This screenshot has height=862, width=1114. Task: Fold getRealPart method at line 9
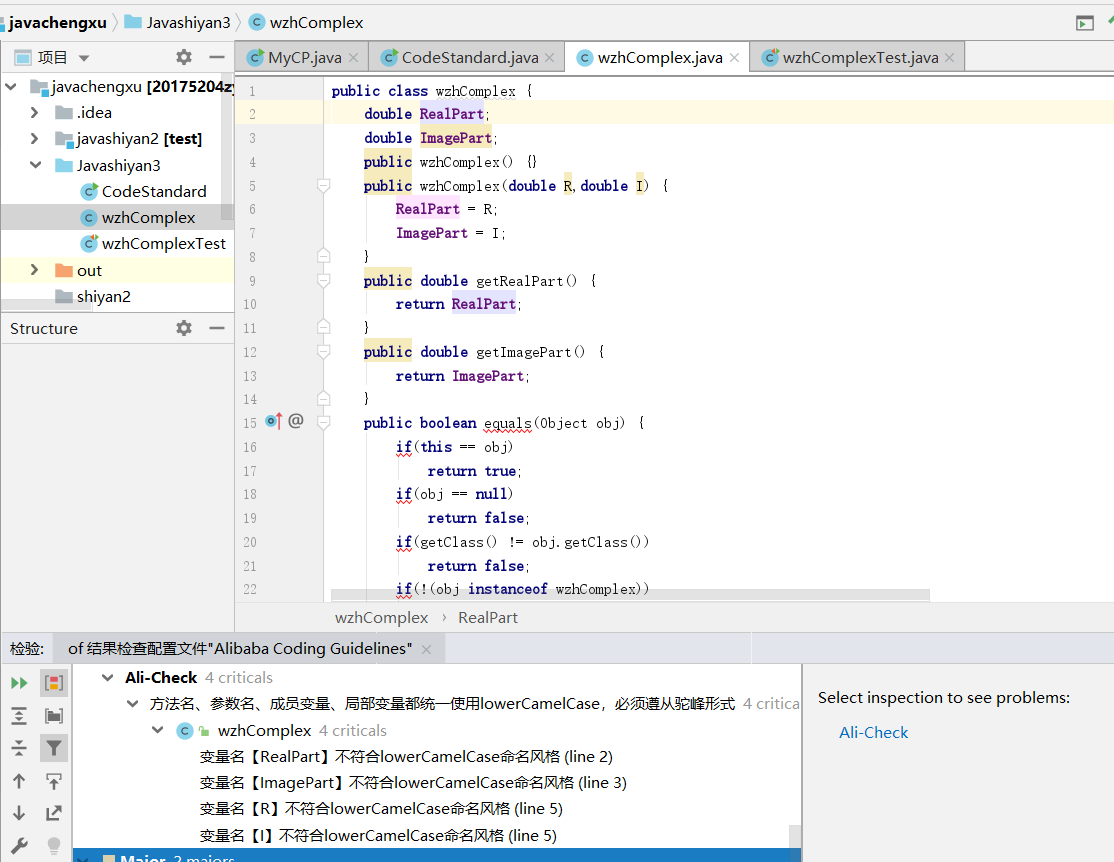[323, 281]
